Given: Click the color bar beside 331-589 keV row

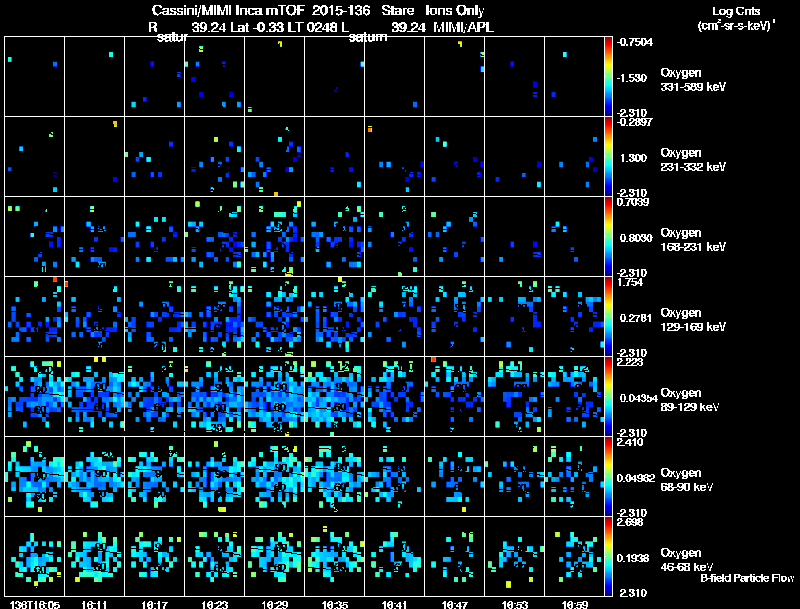Looking at the screenshot, I should (608, 77).
